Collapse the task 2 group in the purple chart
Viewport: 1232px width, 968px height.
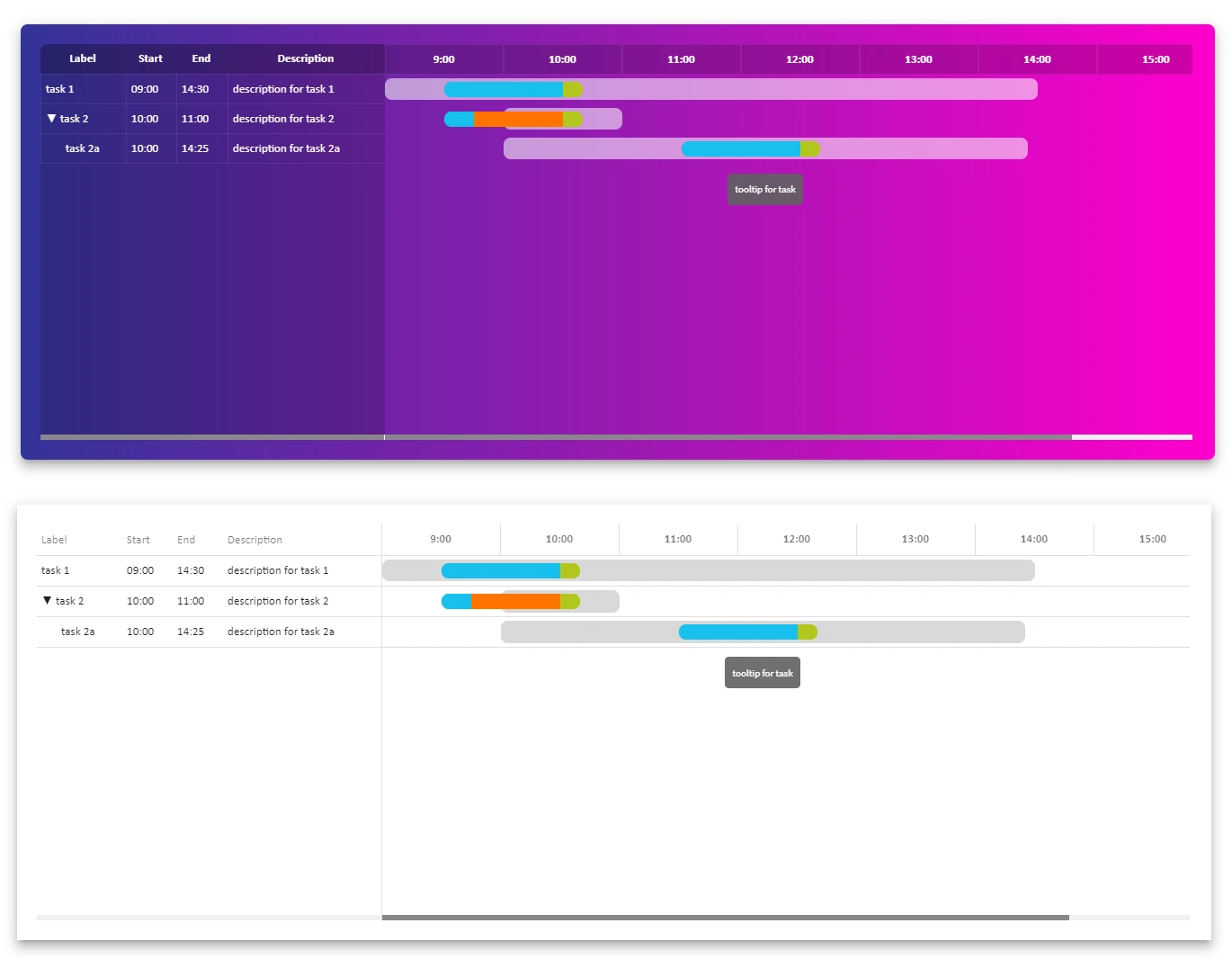tap(51, 118)
